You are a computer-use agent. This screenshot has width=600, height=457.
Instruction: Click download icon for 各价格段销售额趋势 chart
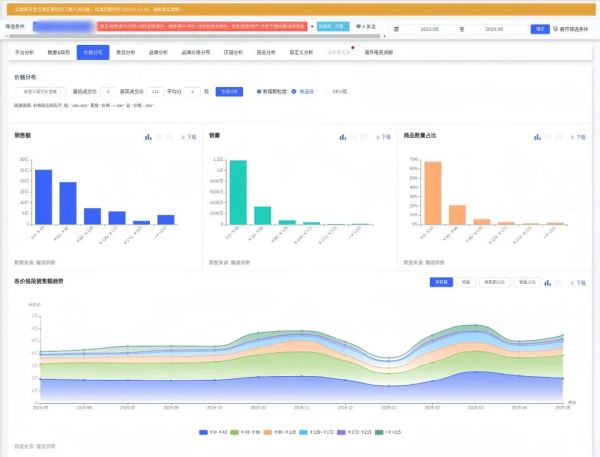(577, 283)
